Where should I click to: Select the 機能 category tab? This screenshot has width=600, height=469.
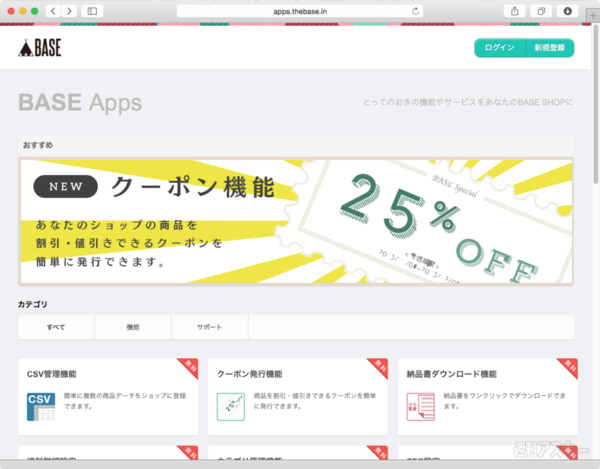point(133,327)
